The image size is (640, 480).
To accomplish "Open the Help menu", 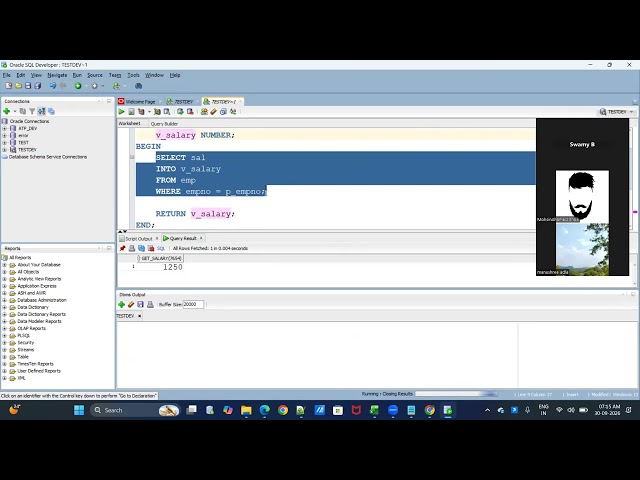I will pos(175,75).
